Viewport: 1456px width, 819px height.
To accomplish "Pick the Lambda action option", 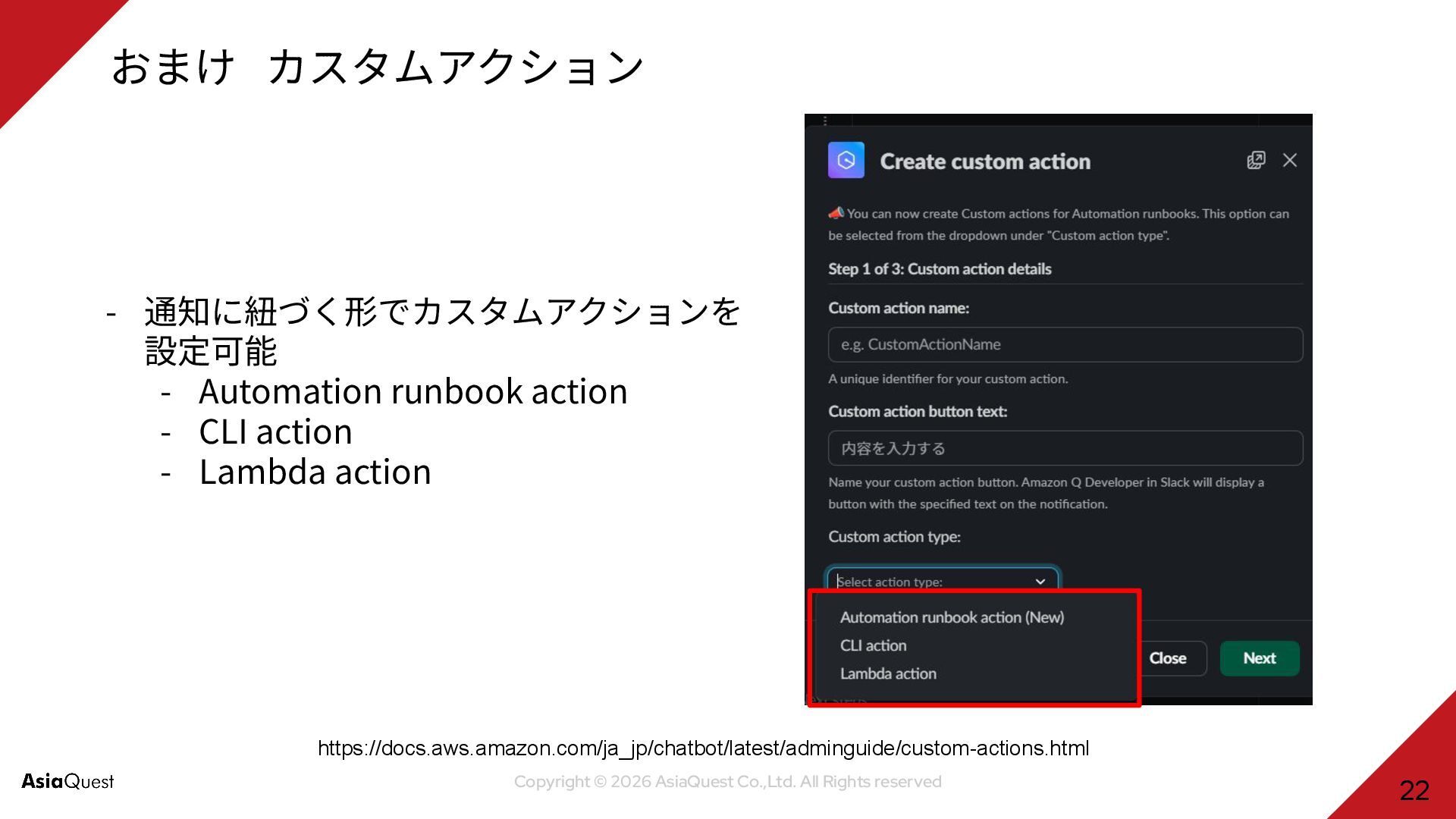I will click(x=888, y=673).
